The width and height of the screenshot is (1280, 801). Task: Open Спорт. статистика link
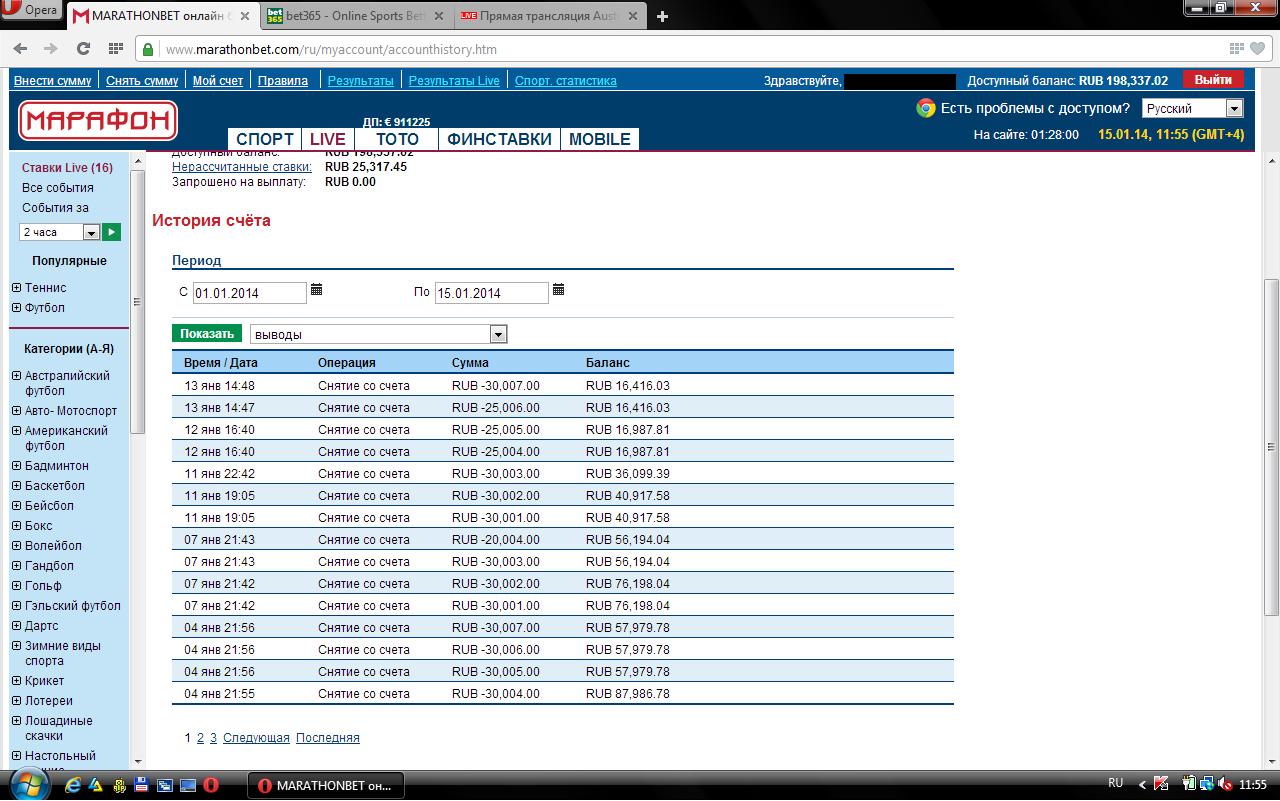tap(566, 81)
